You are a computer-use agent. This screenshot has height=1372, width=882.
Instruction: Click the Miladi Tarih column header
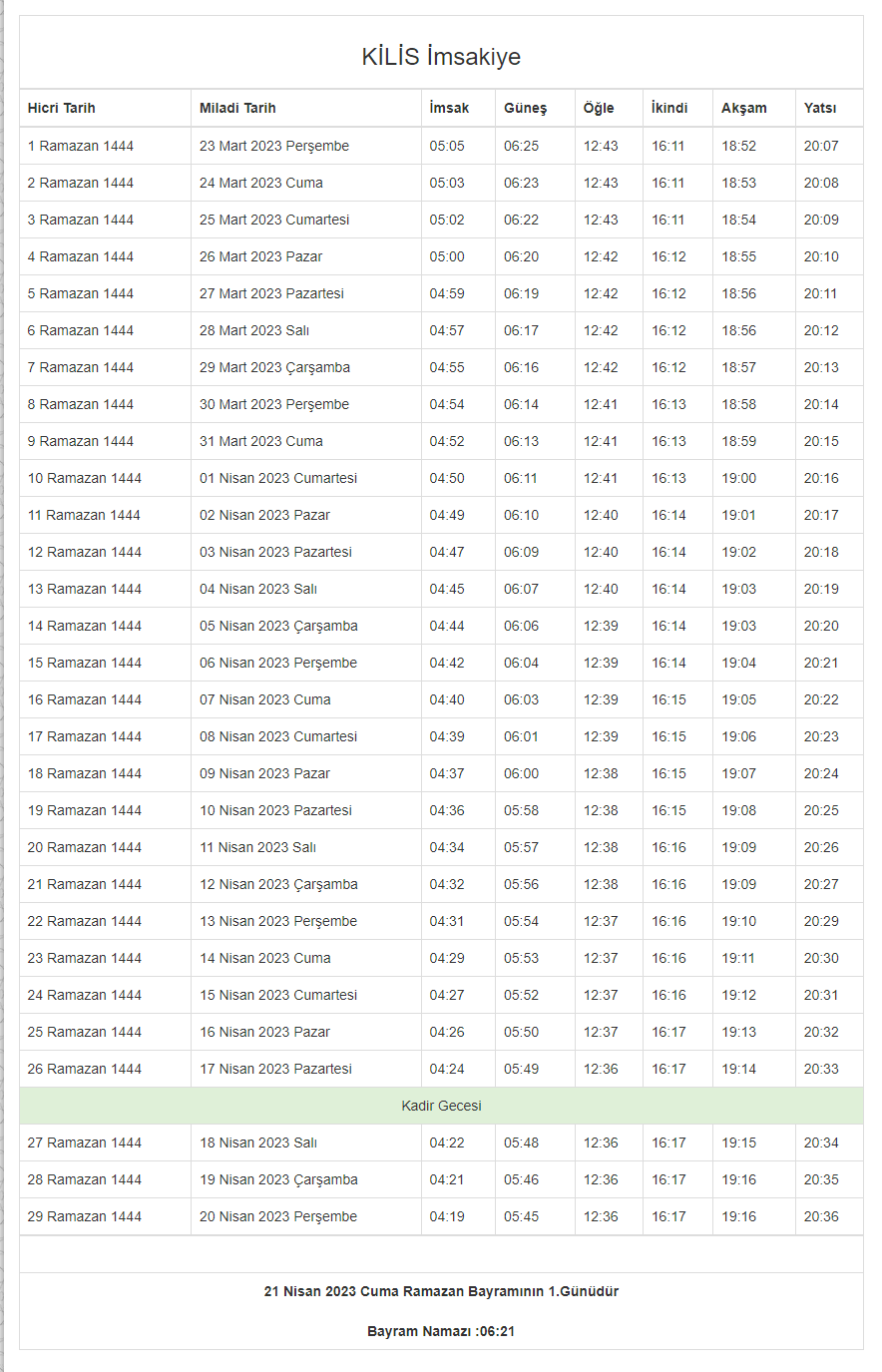coord(237,108)
